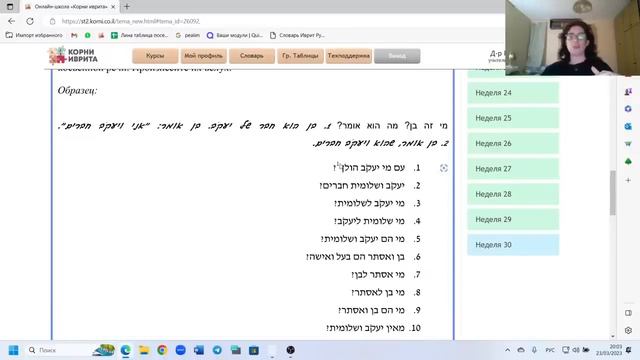The image size is (640, 360).
Task: Open the Ваши модули | Qui... bookmark
Action: pyautogui.click(x=235, y=36)
